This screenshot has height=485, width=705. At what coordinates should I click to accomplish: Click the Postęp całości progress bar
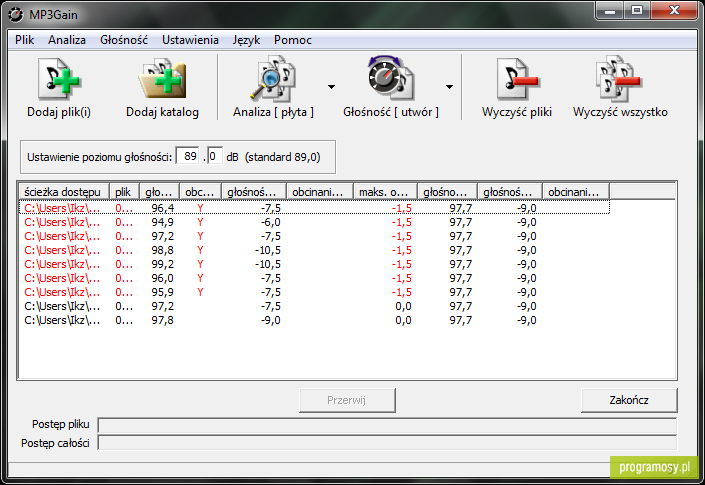tap(387, 443)
